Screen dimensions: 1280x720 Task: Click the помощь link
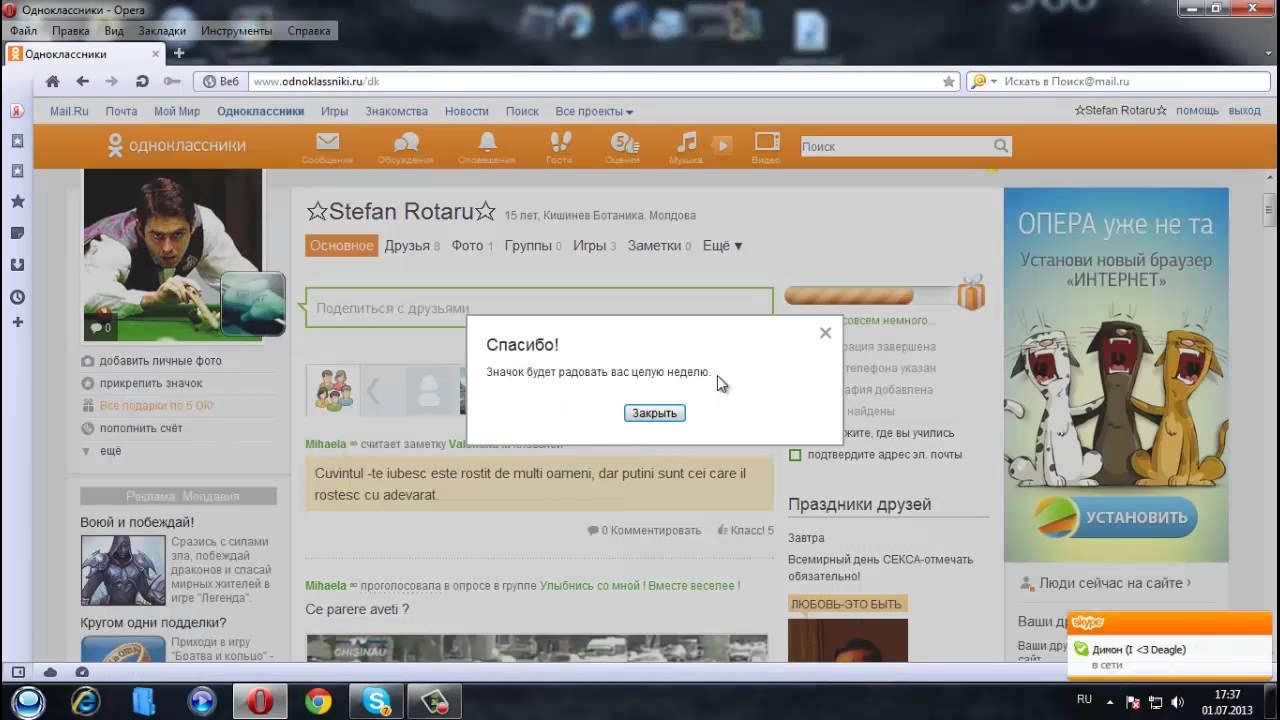tap(1197, 111)
